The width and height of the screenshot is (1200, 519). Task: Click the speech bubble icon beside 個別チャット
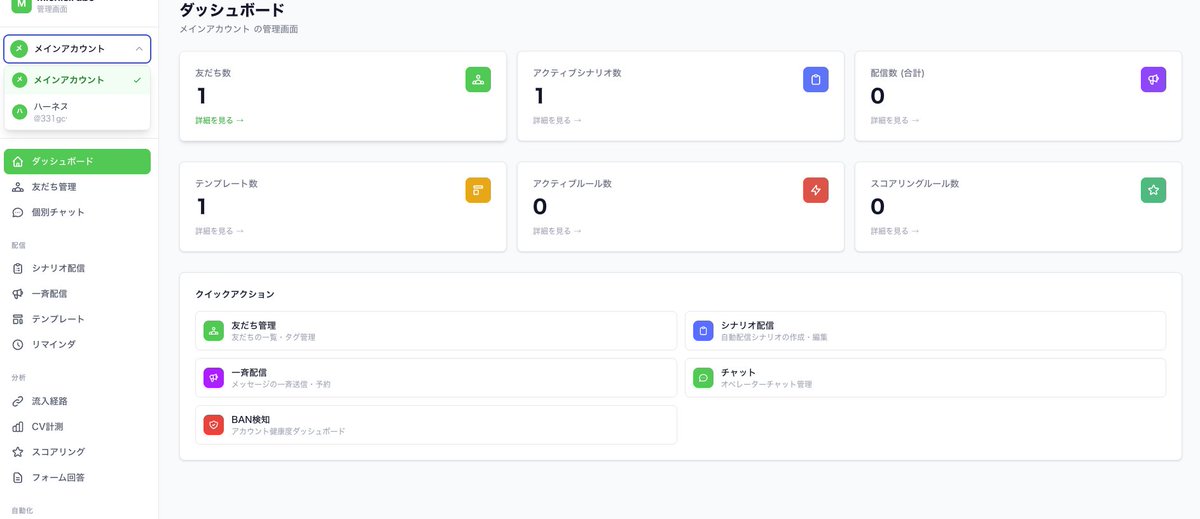click(x=18, y=212)
